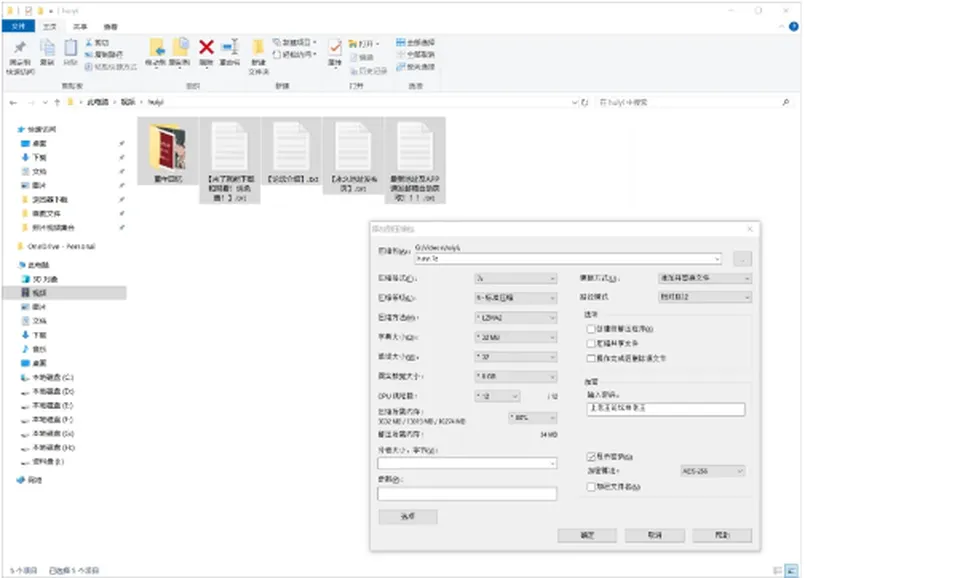This screenshot has width=960, height=578.
Task: Open the encryption method AES-256 dropdown
Action: click(x=713, y=471)
